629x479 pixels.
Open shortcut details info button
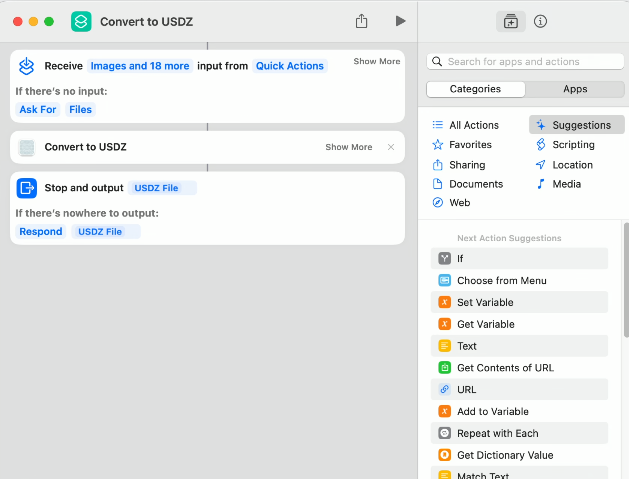point(540,21)
